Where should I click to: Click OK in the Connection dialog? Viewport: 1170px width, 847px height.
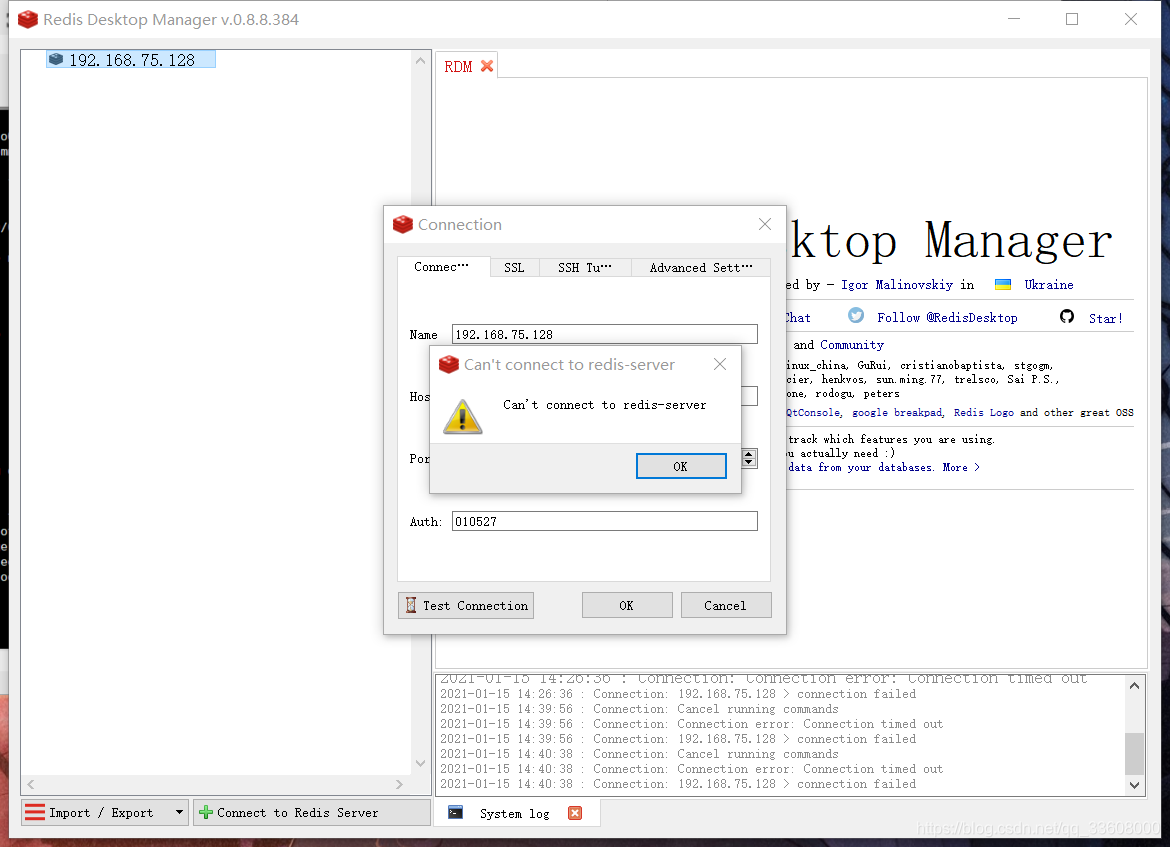point(627,605)
